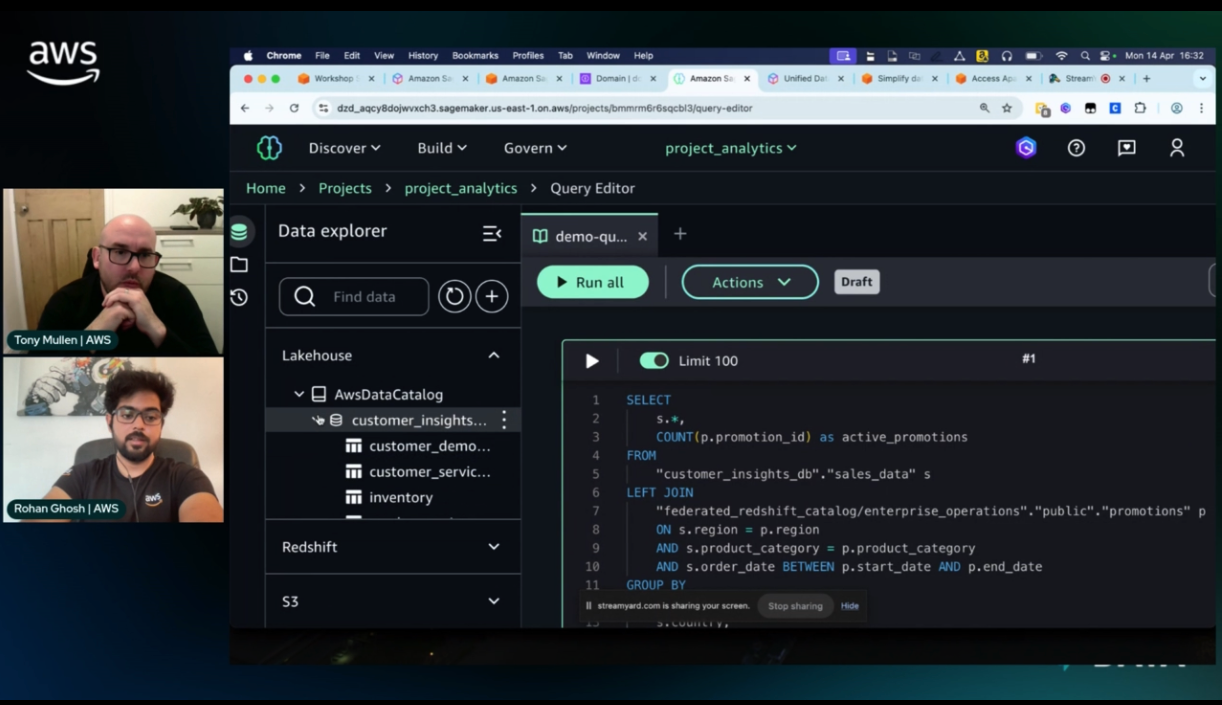The image size is (1222, 705).
Task: Click the database icon in left sidebar
Action: [239, 232]
